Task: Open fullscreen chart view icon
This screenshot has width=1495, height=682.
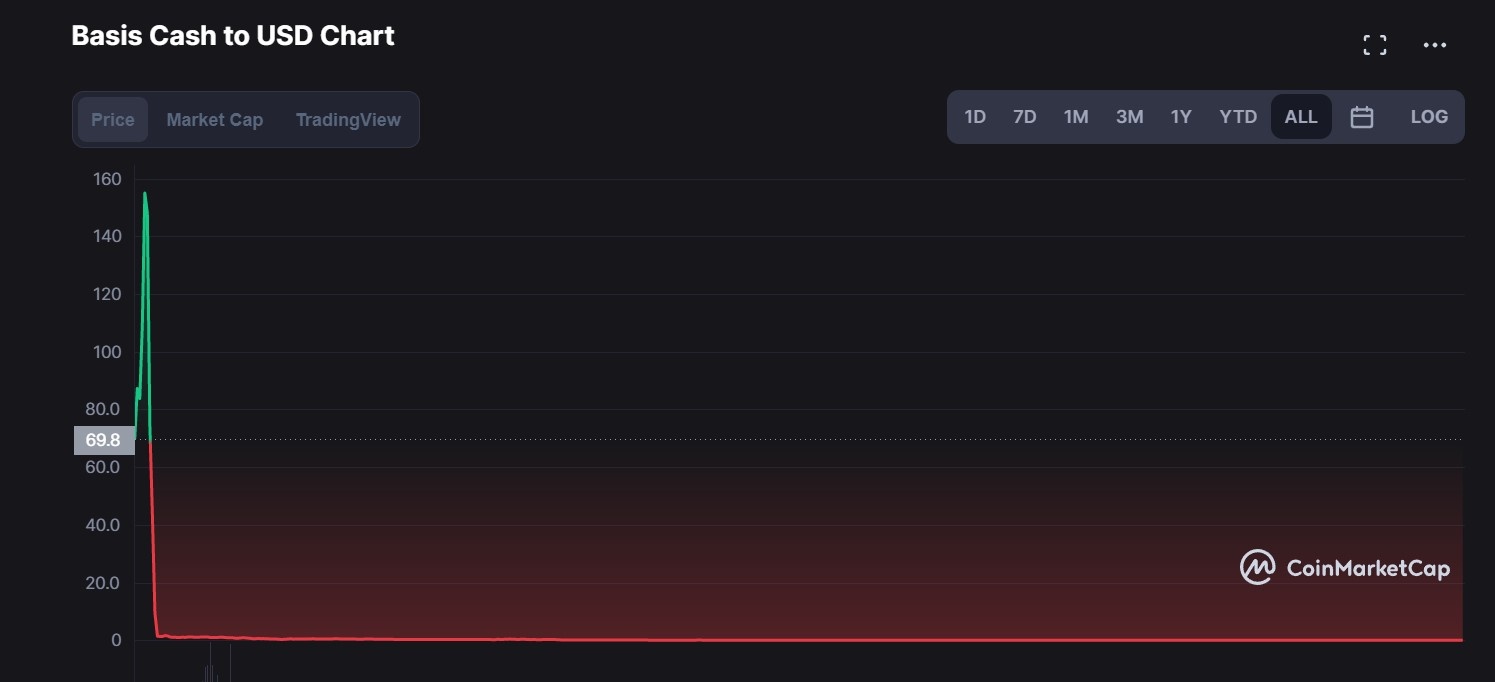Action: (1375, 45)
